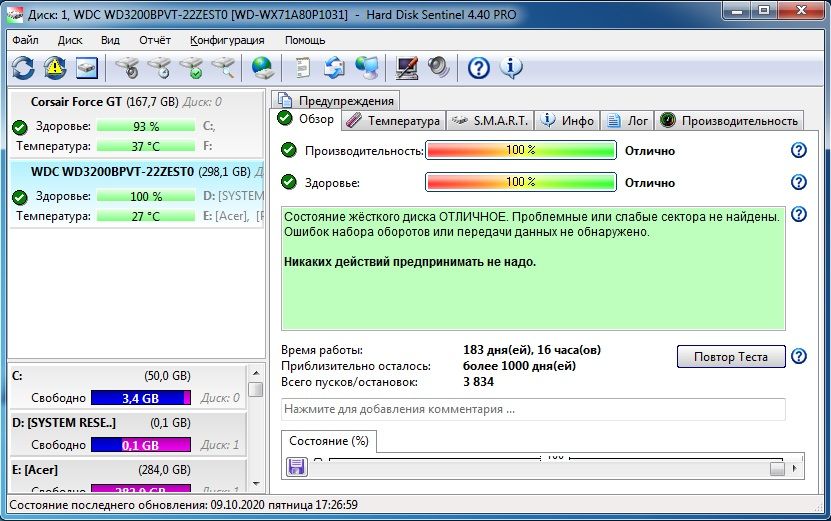
Task: Click the speaker sound toolbar icon
Action: coord(438,67)
